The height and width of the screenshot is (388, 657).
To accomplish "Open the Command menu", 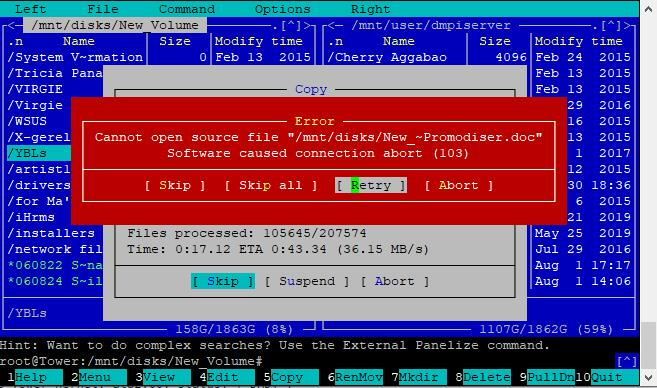I will pyautogui.click(x=187, y=9).
